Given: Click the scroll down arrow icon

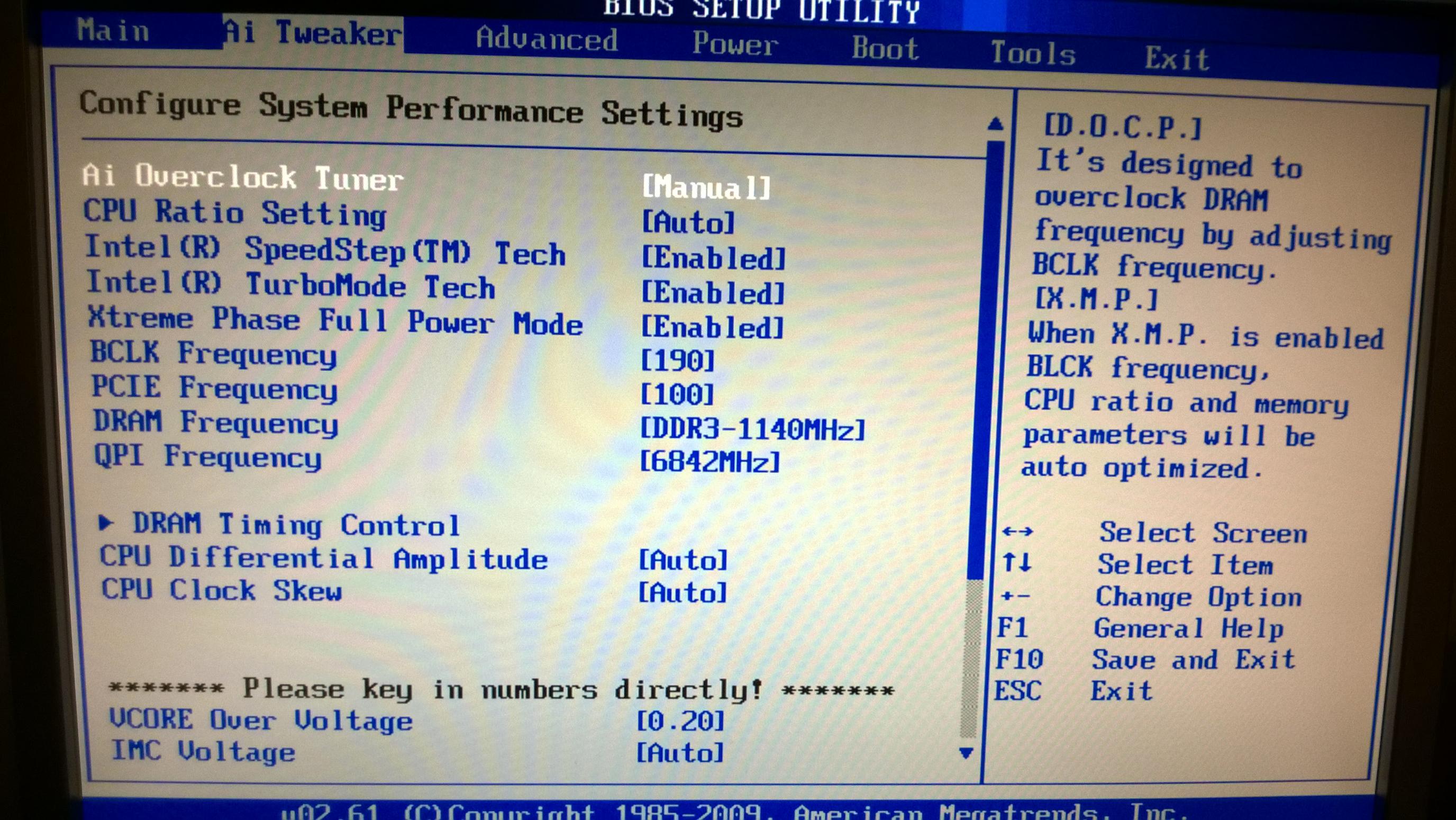Looking at the screenshot, I should (x=966, y=753).
